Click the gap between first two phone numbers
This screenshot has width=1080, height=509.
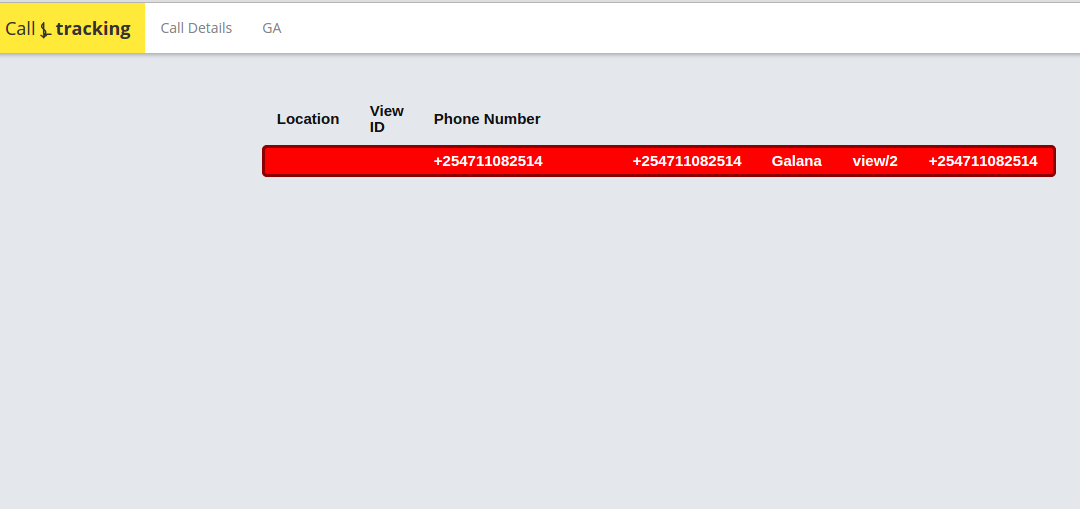(x=588, y=161)
